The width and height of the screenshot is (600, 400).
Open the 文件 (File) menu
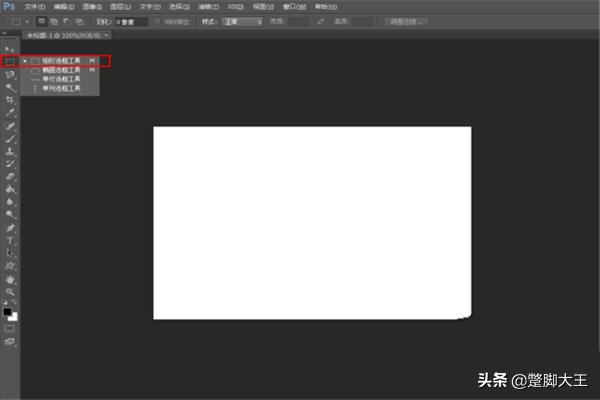point(35,6)
